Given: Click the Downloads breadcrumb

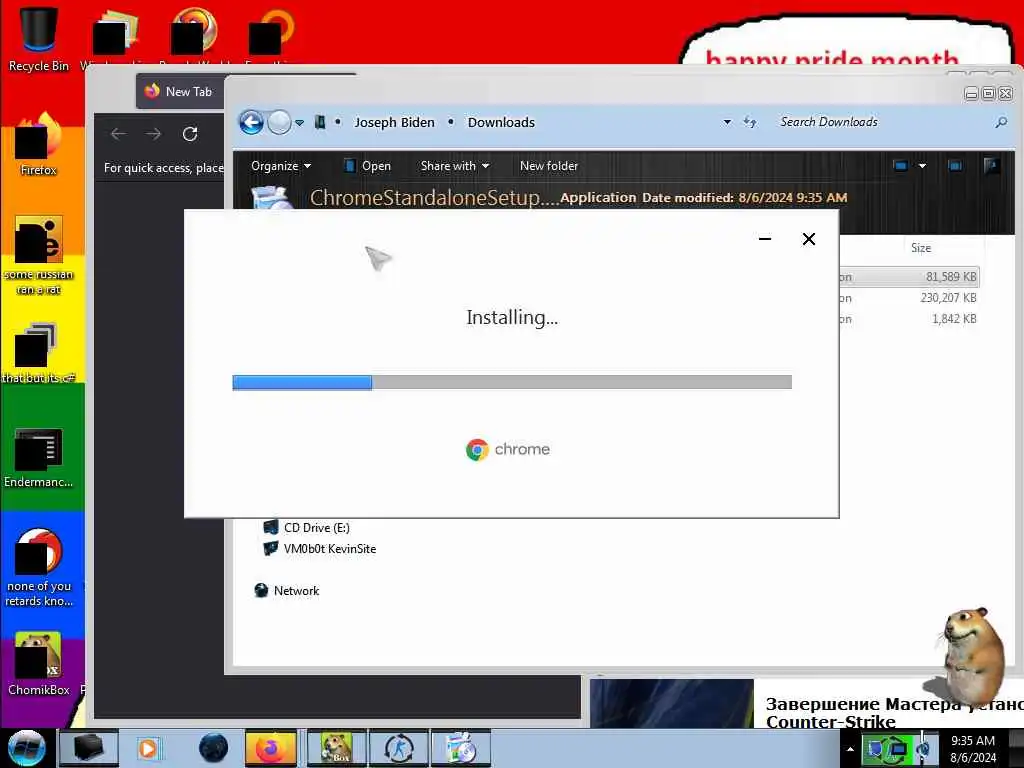Looking at the screenshot, I should [x=501, y=122].
